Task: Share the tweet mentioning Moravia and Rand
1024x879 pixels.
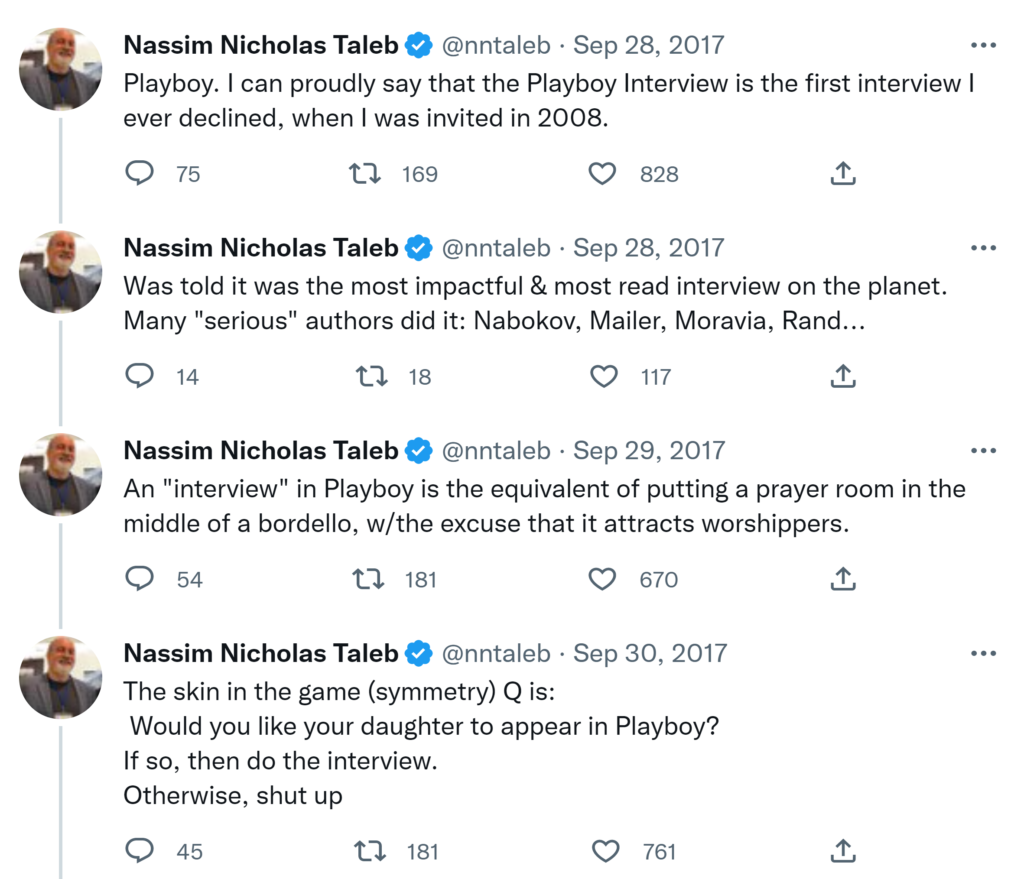Action: point(843,377)
